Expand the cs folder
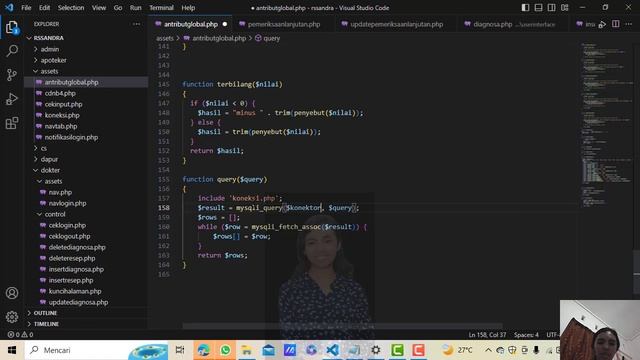Viewport: 640px width, 360px height. pos(43,148)
